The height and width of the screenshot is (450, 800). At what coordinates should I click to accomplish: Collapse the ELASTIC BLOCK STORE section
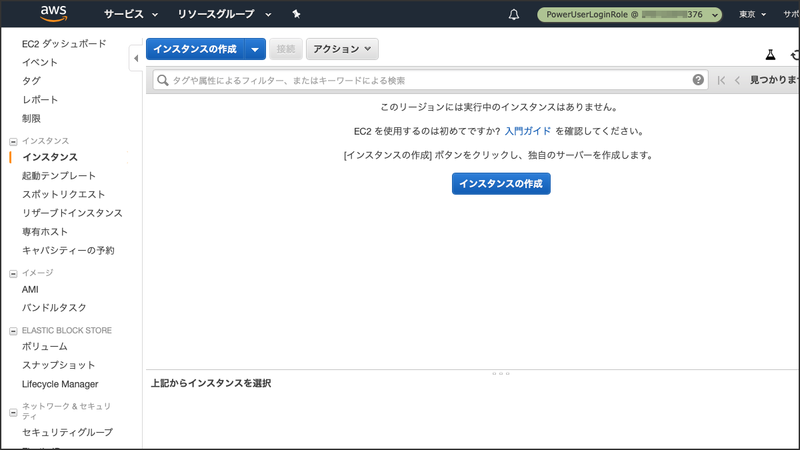coord(13,331)
